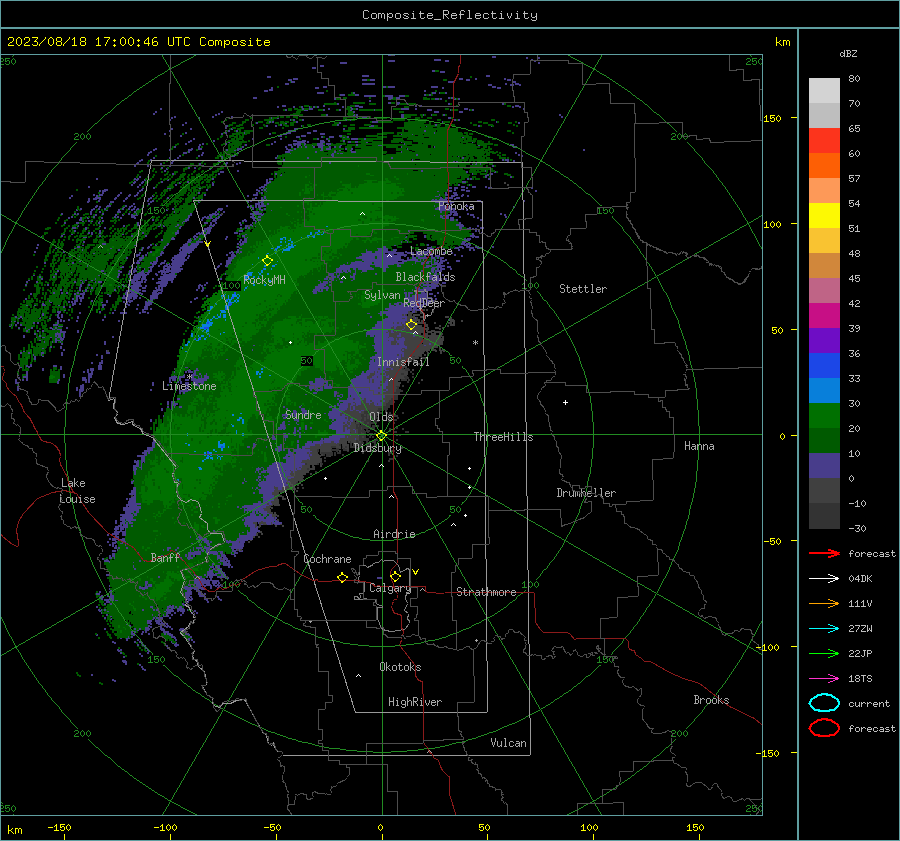The image size is (900, 841).
Task: Click the dBZ legend heading
Action: pos(848,53)
